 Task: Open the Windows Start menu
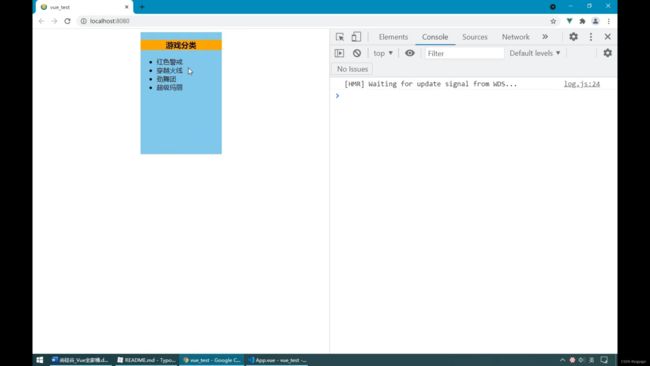pyautogui.click(x=40, y=360)
